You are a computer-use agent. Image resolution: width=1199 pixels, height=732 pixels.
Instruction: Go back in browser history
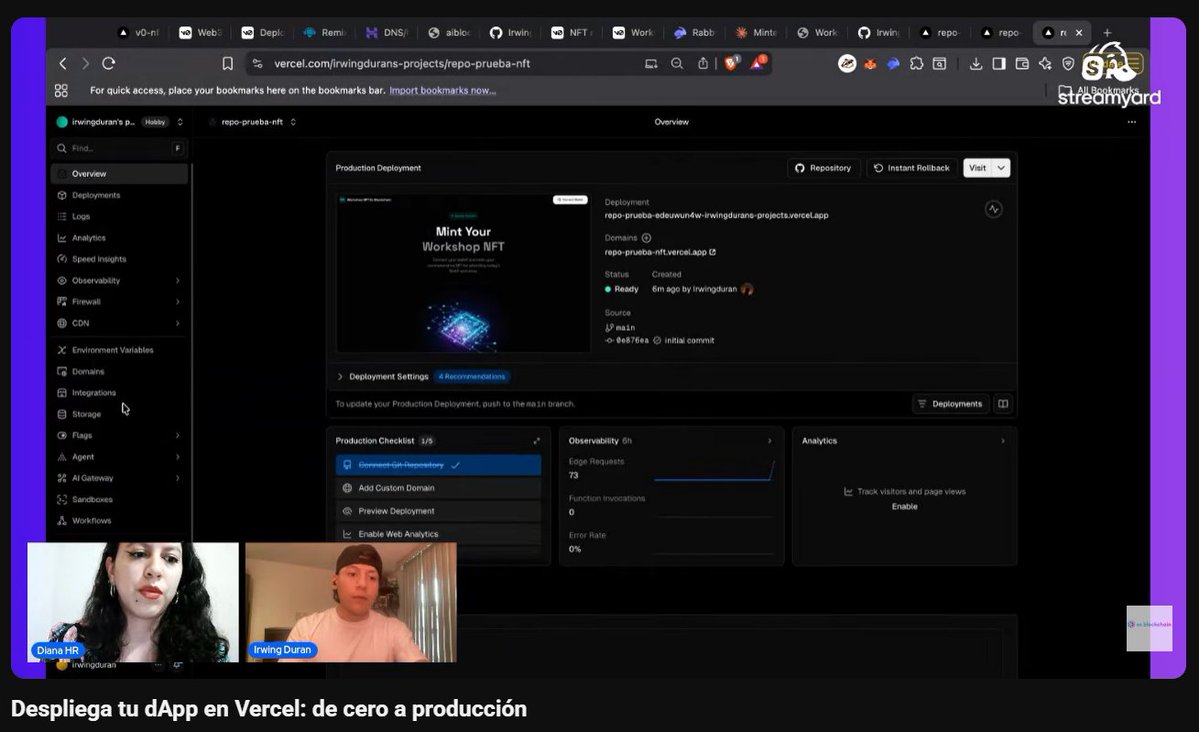coord(63,63)
